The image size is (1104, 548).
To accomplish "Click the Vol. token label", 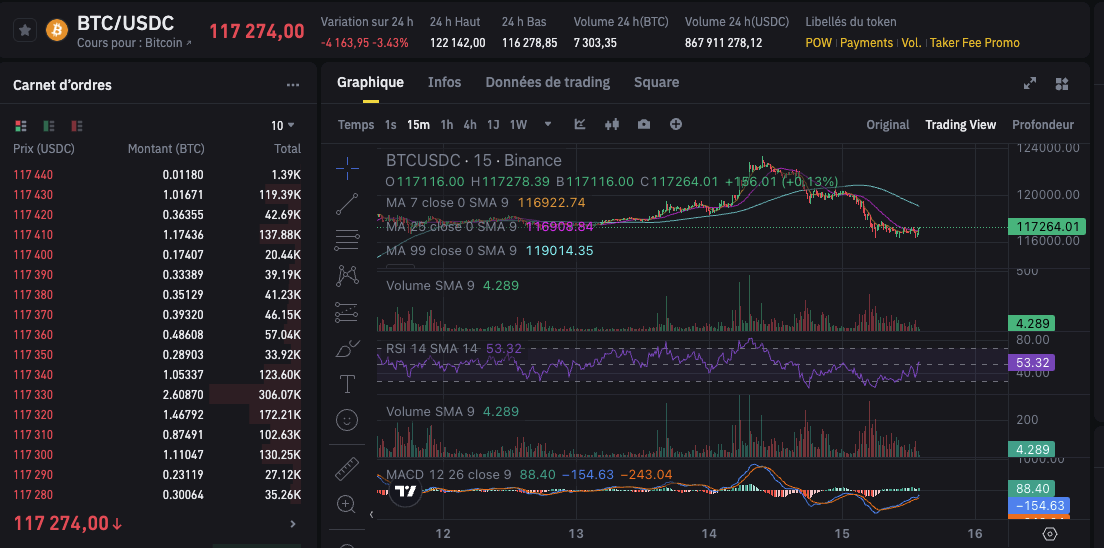I will 911,43.
